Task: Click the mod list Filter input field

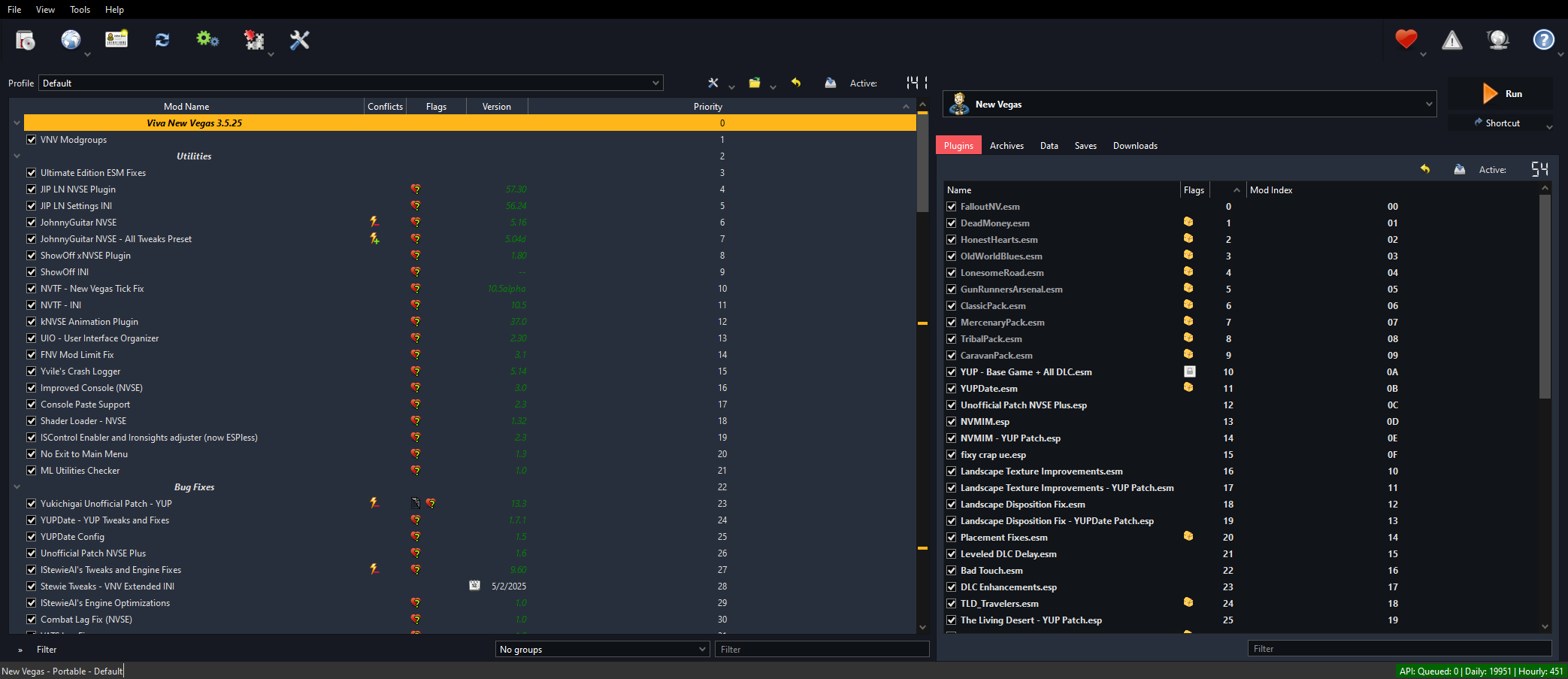Action: click(822, 649)
